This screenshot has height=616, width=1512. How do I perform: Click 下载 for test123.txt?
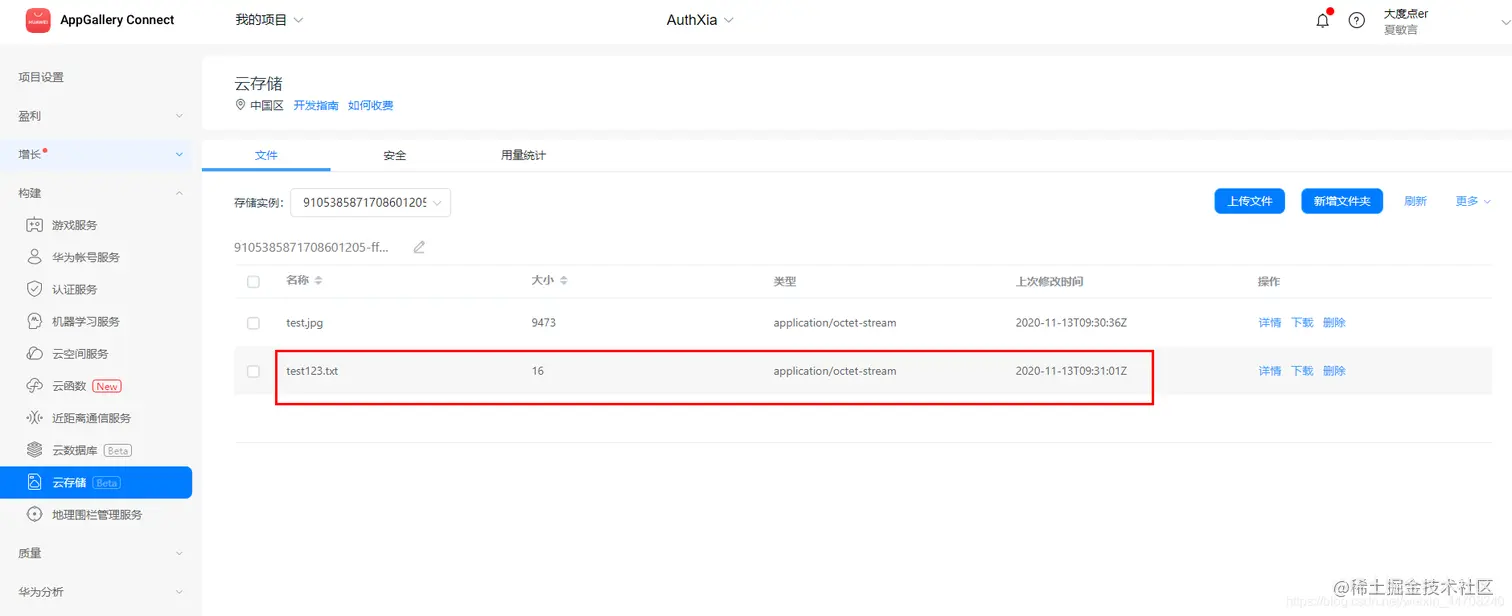pos(1302,371)
